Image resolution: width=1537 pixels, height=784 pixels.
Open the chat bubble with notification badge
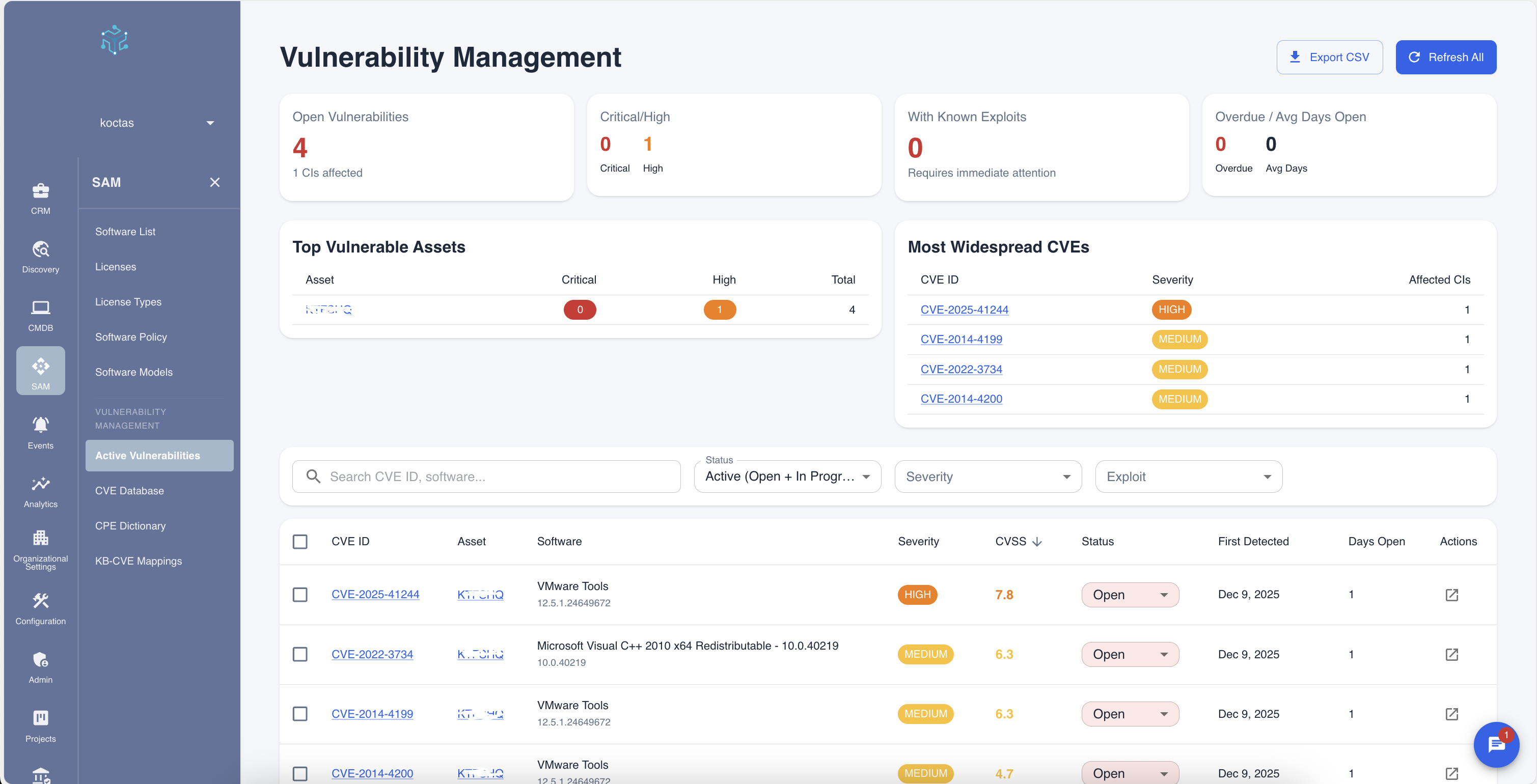pyautogui.click(x=1496, y=745)
